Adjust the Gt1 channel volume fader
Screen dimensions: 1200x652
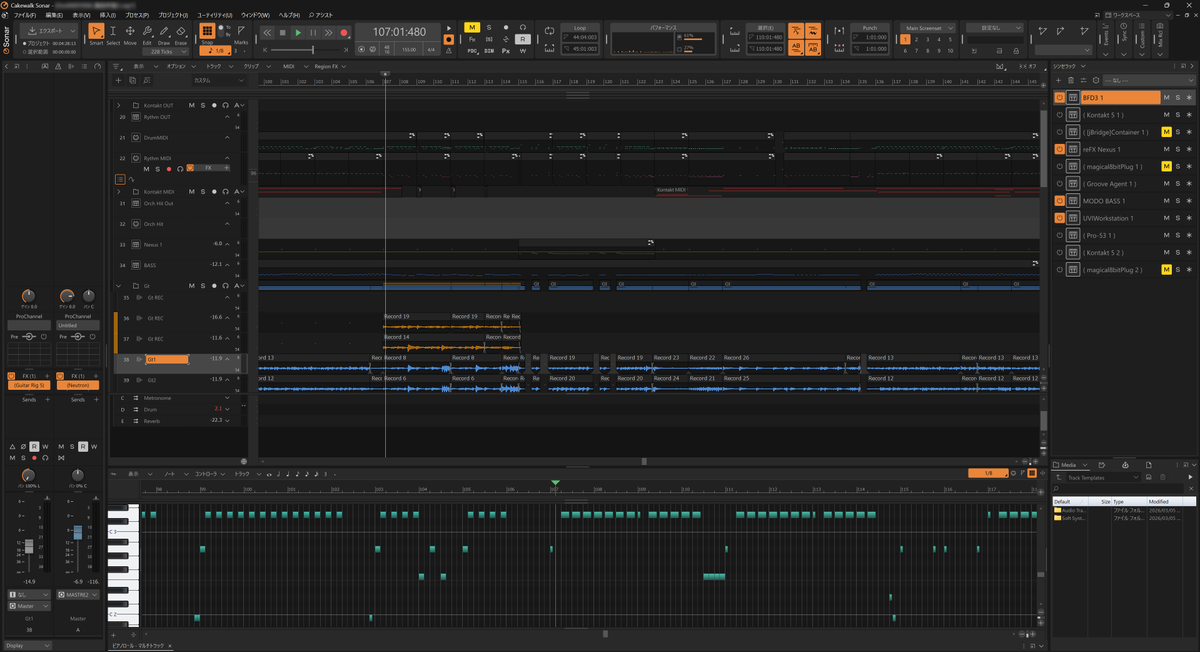(29, 546)
